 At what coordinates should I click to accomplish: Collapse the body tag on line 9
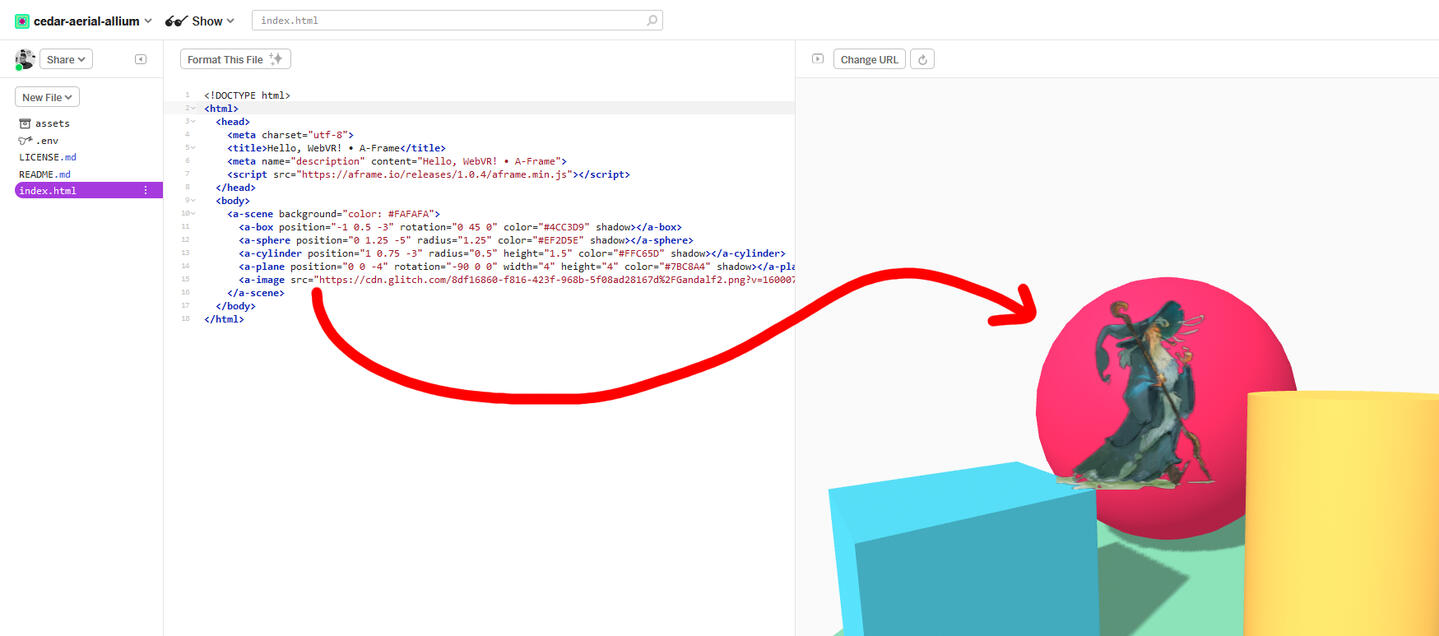click(x=193, y=200)
